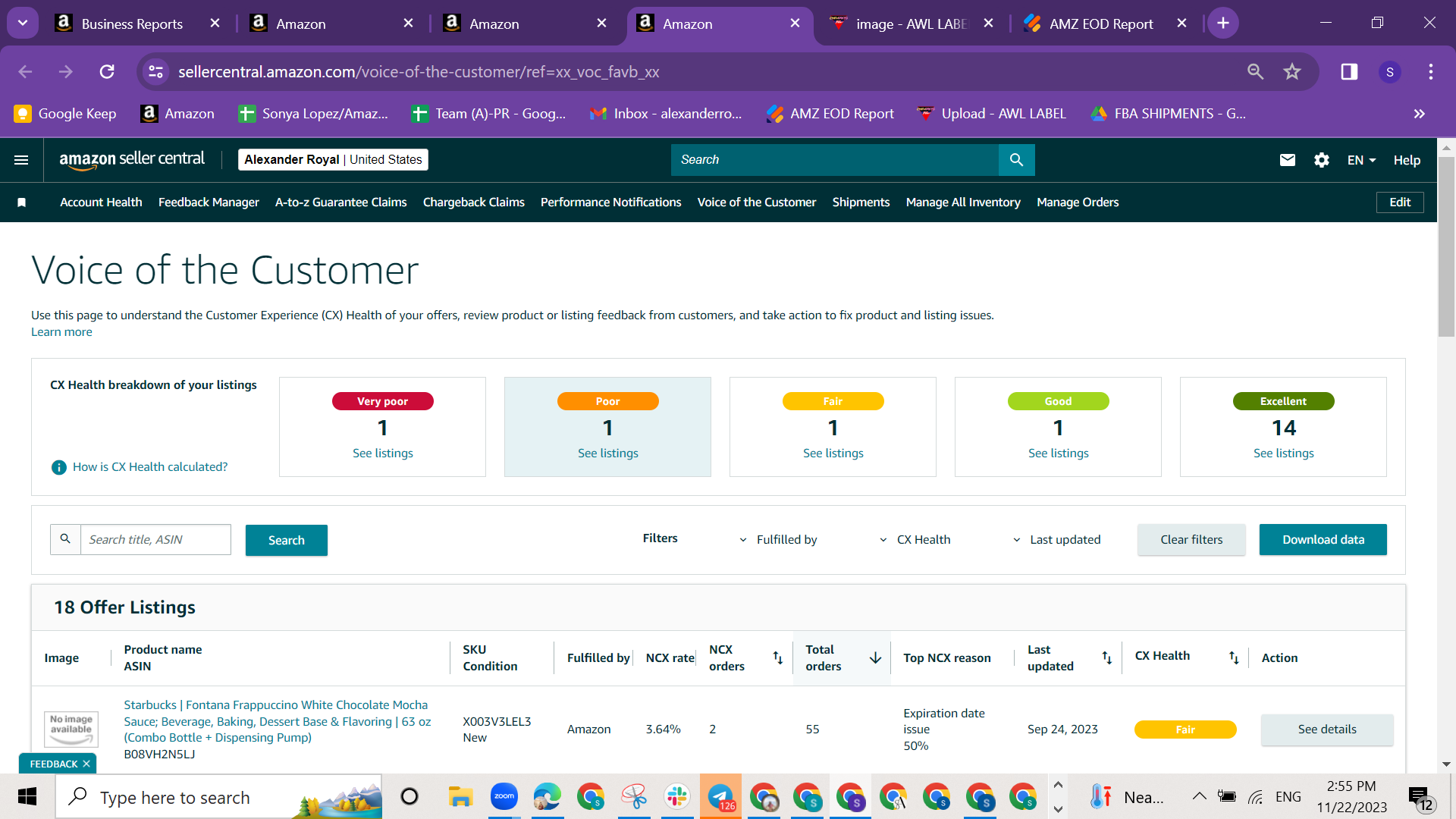
Task: Show more bookmarks with double chevron
Action: [1419, 114]
